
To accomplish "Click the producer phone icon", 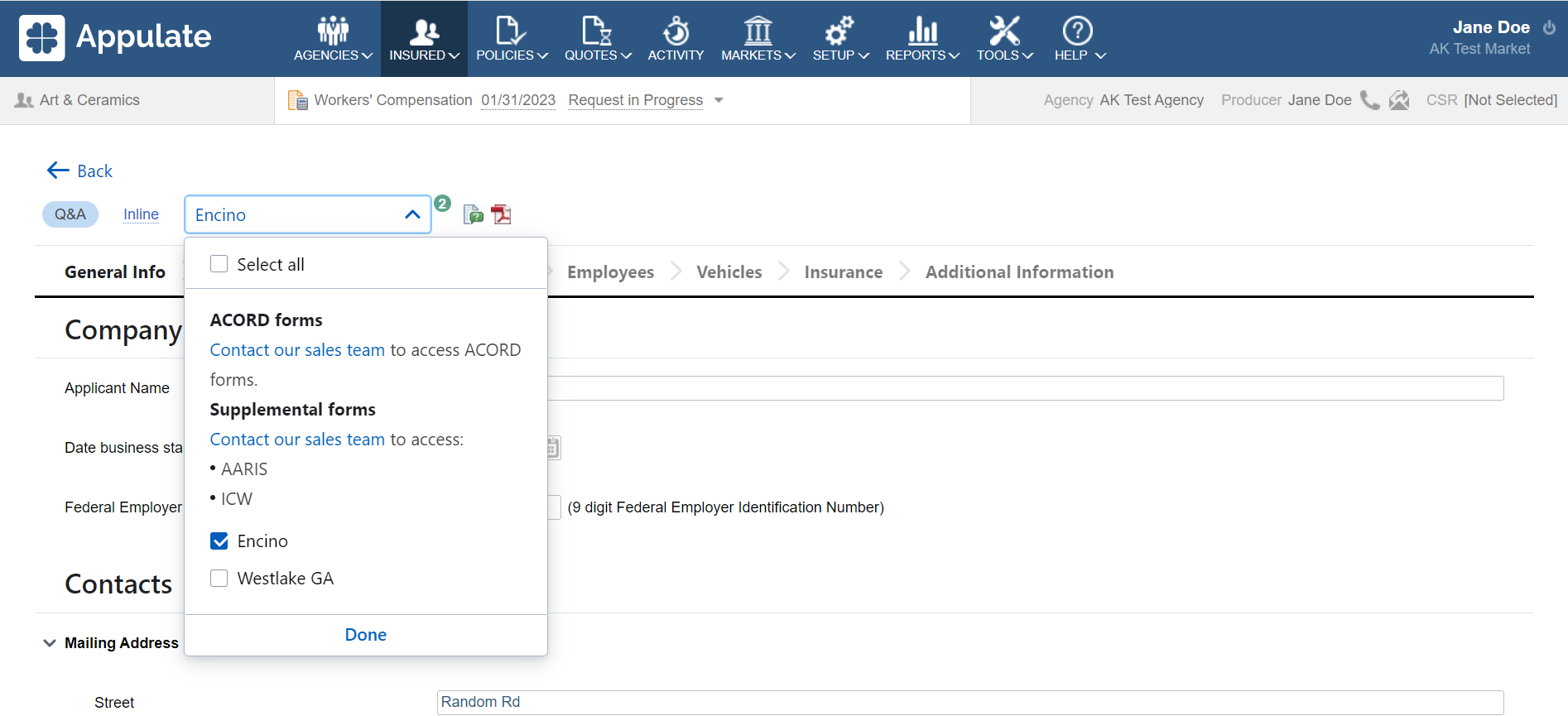I will click(1370, 100).
